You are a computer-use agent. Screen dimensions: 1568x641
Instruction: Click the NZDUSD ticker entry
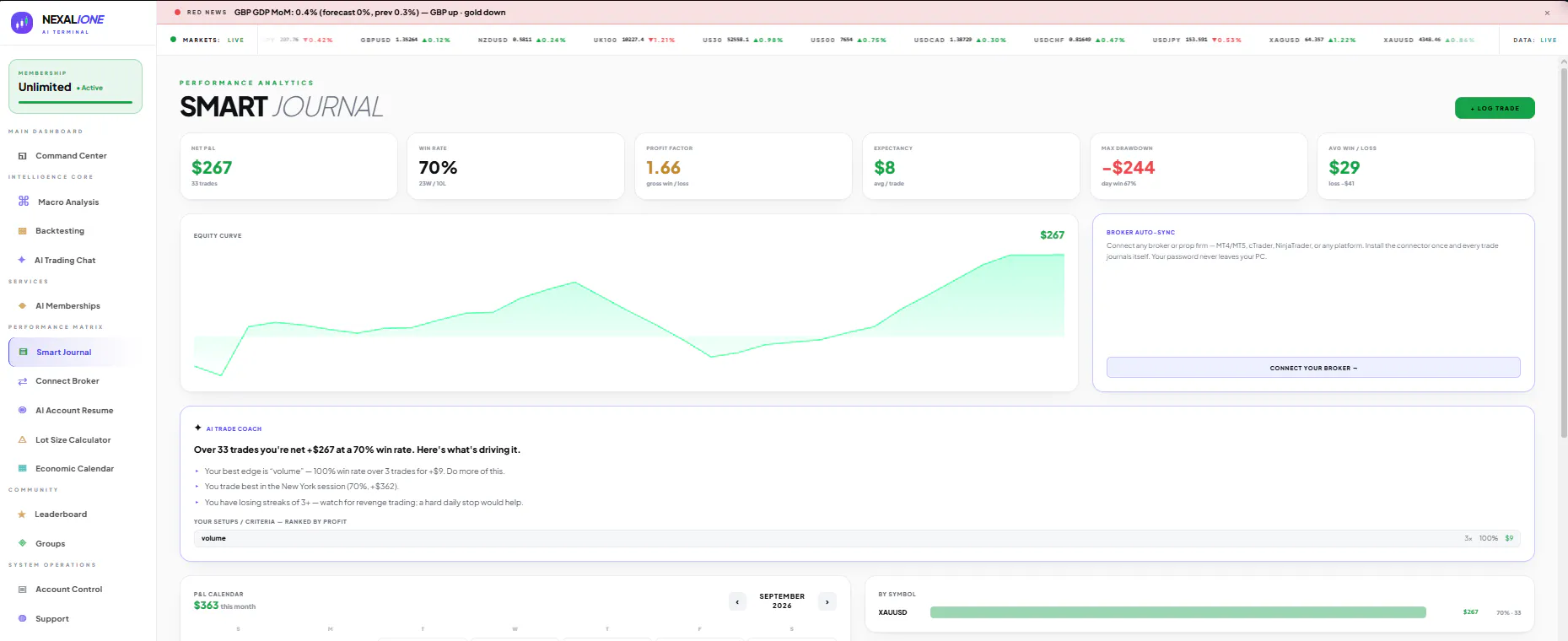pos(522,40)
